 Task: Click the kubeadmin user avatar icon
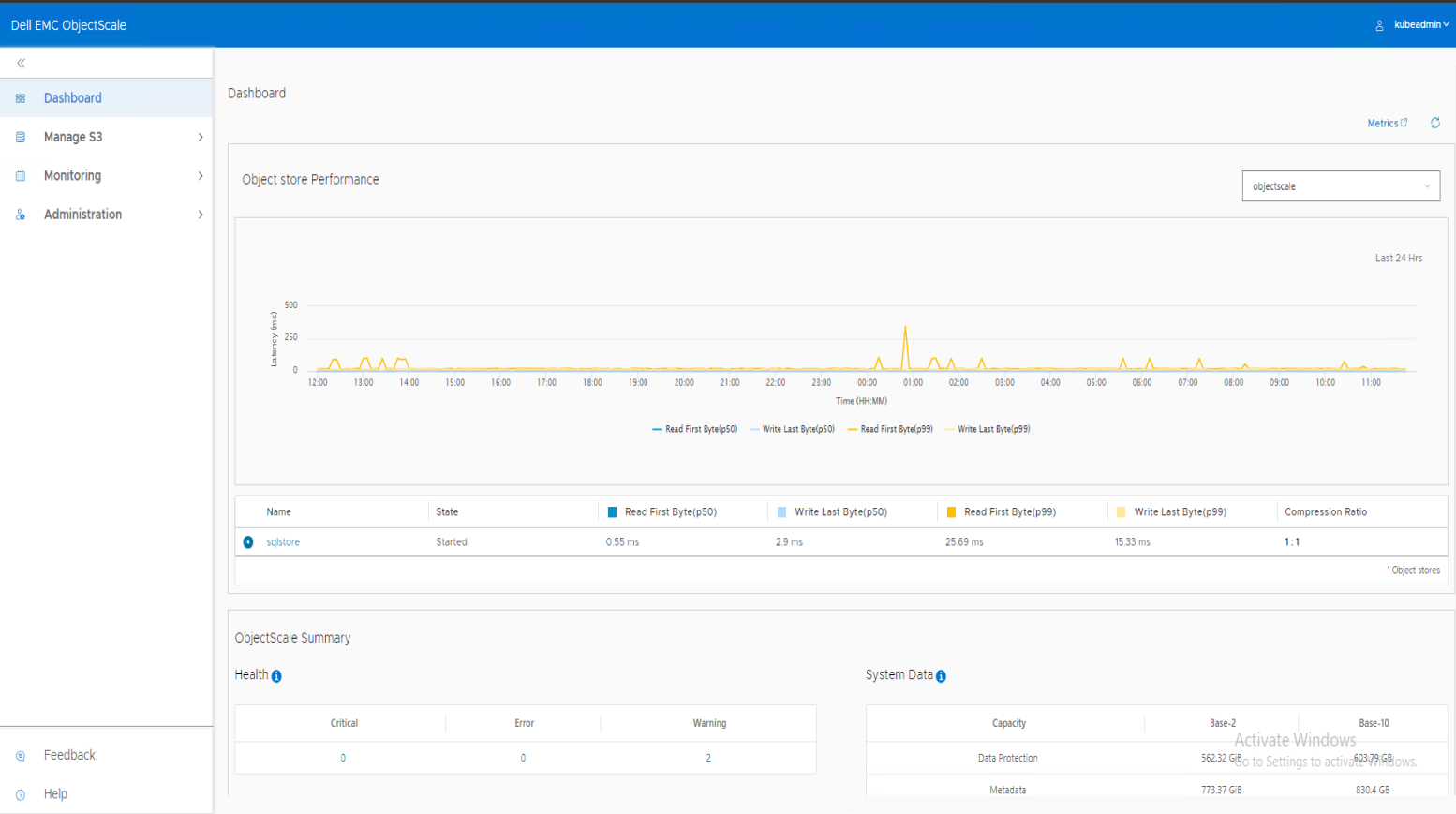tap(1379, 25)
